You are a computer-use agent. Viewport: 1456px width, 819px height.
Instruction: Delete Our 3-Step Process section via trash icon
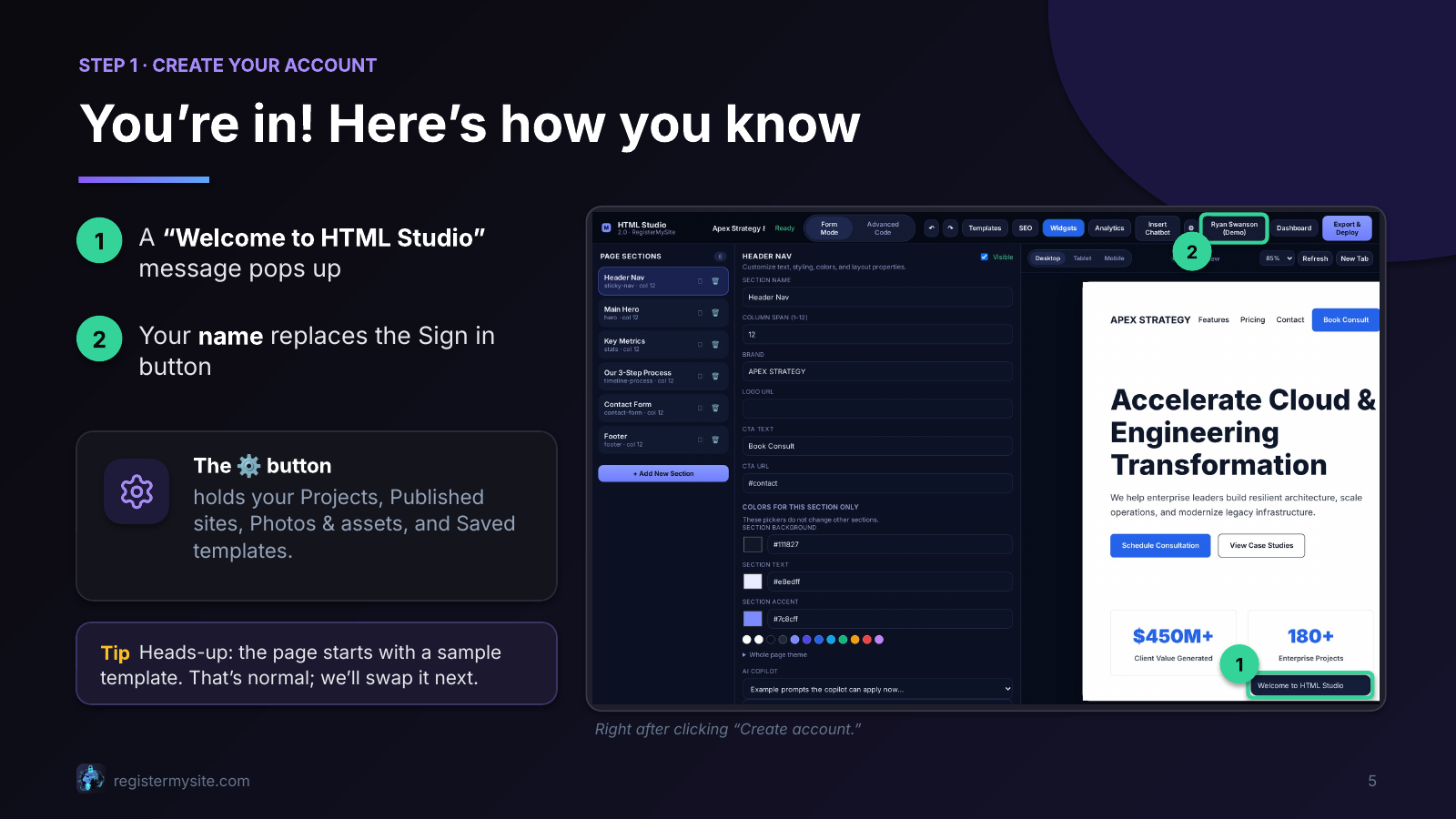715,377
